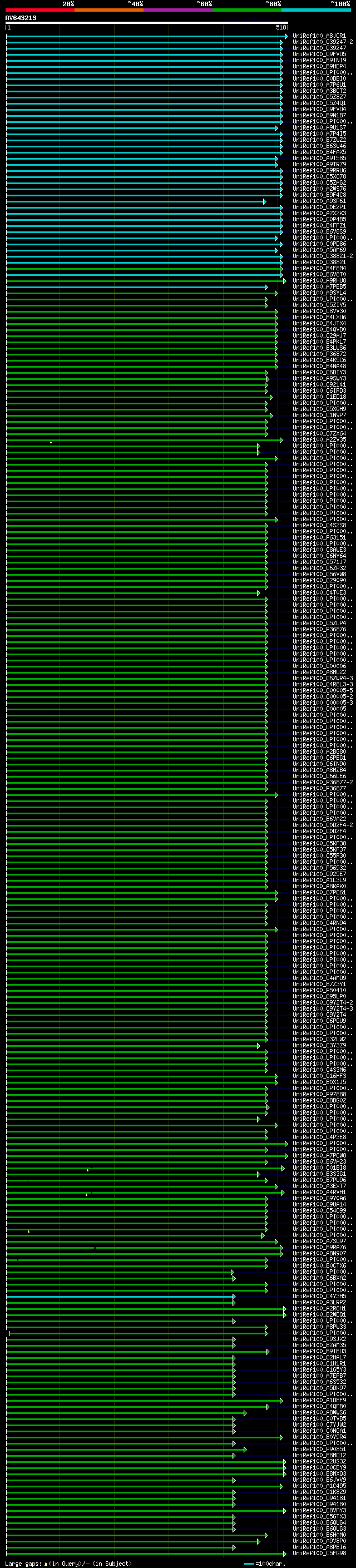
Task: Open hit UniRef100_A7PEB5
Action: click(x=319, y=286)
